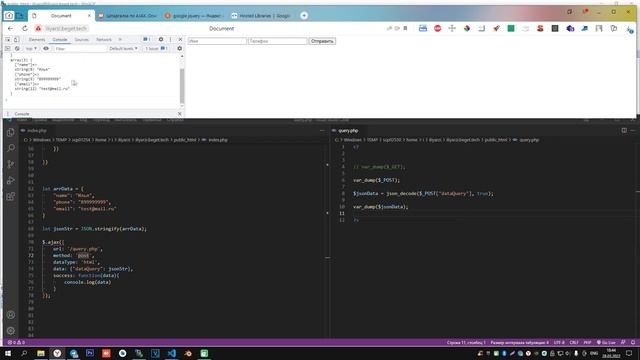Toggle the DevTools device toolbar icon
Screen dimensions: 640x360
click(16, 40)
